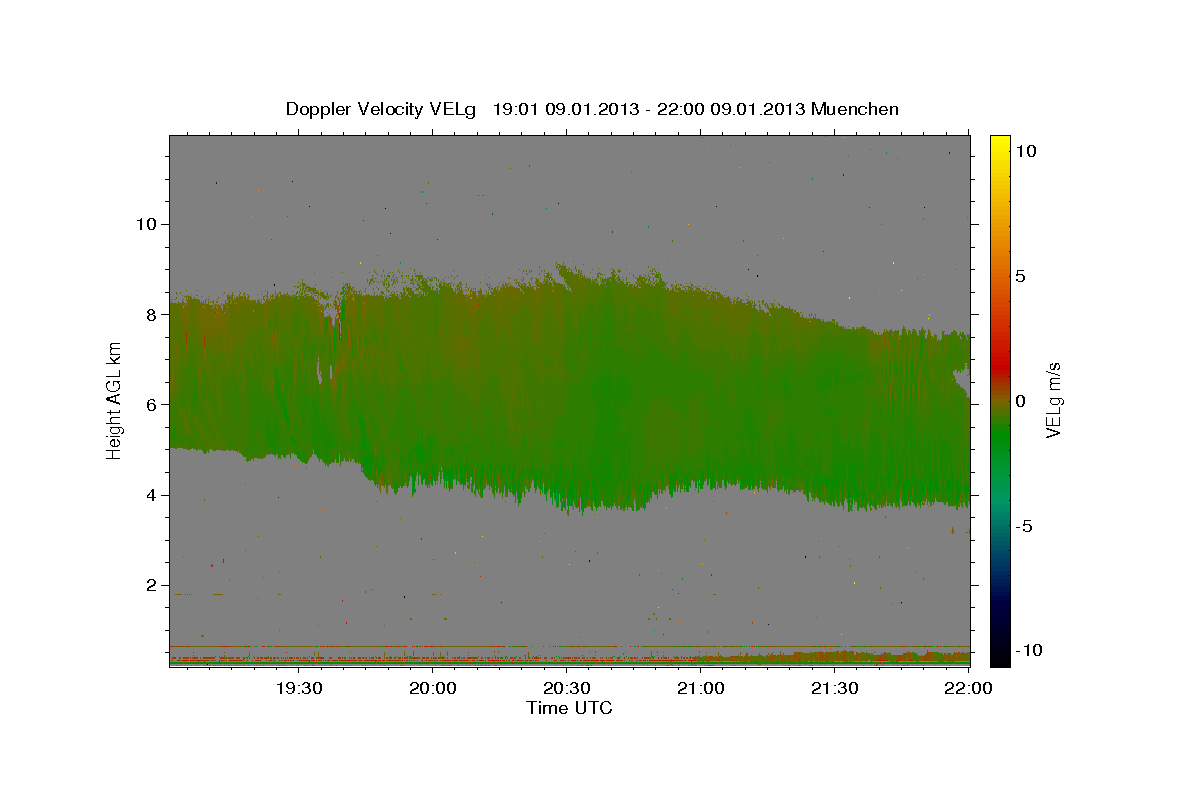Click the 22:00 time tick label
The width and height of the screenshot is (1200, 800).
(x=969, y=689)
